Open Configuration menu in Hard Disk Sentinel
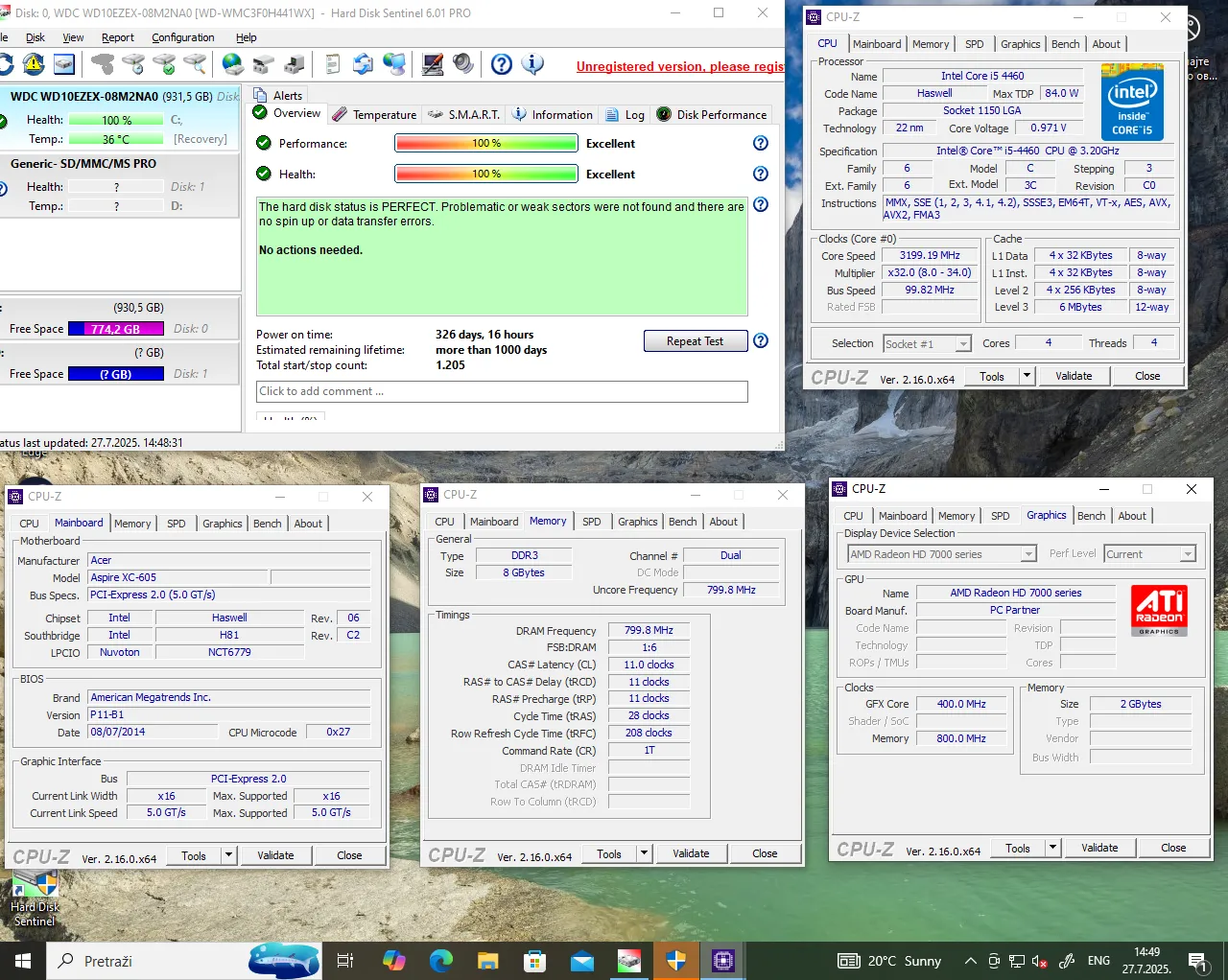The image size is (1228, 980). (182, 37)
